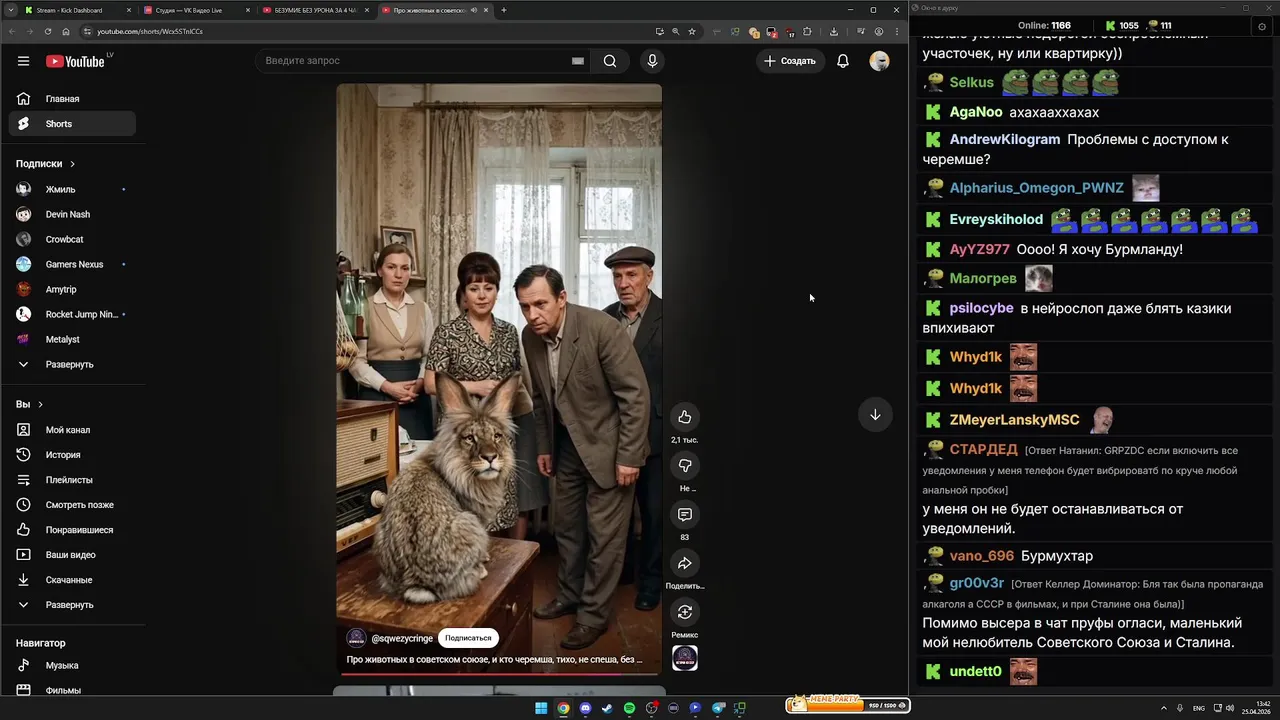Switch to Stream - Kick Dashboard tab
The height and width of the screenshot is (720, 1280).
(x=77, y=10)
